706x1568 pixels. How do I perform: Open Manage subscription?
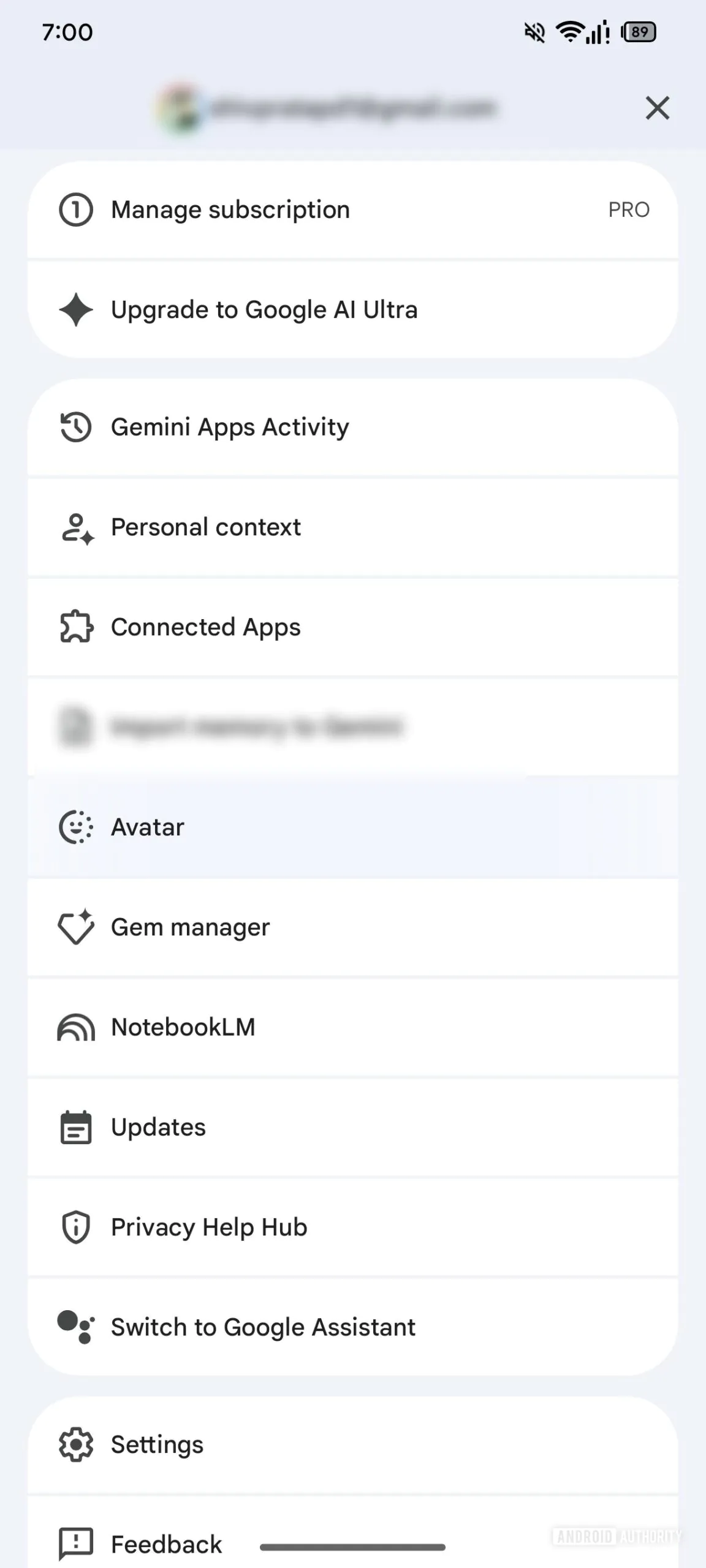(230, 209)
